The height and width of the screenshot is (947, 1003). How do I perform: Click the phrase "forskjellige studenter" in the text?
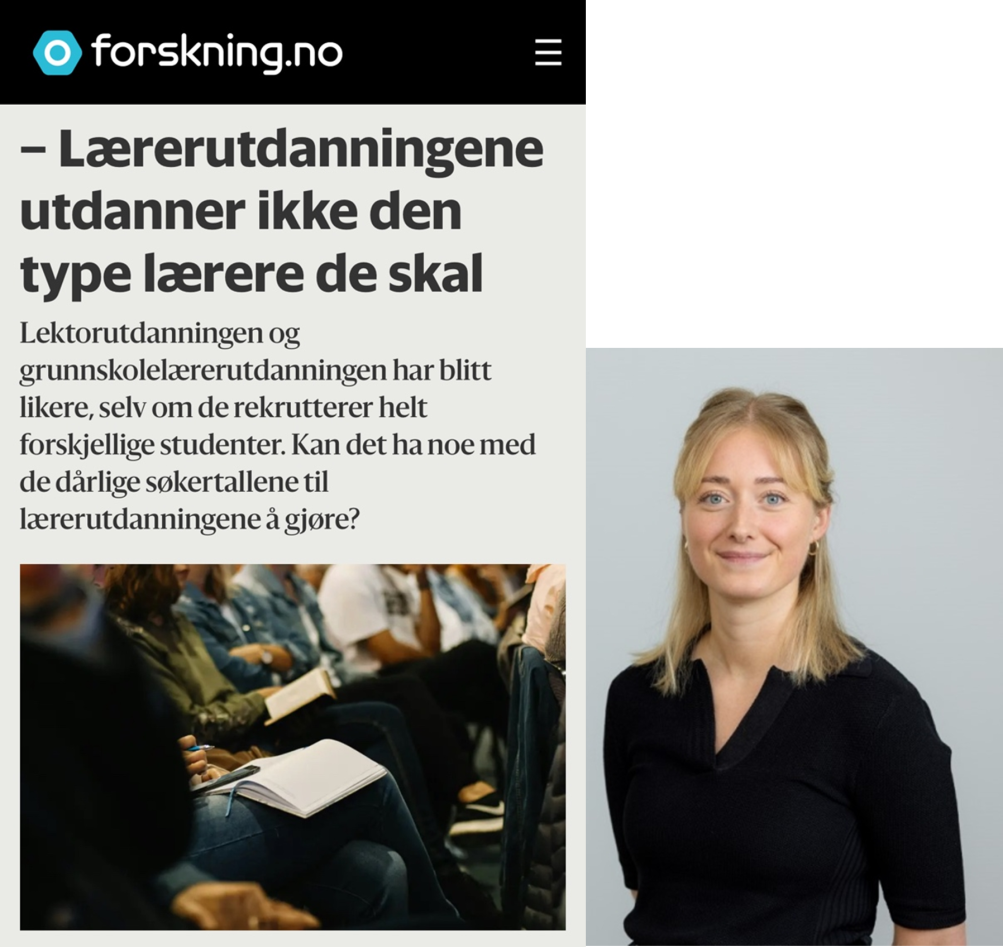pos(152,445)
